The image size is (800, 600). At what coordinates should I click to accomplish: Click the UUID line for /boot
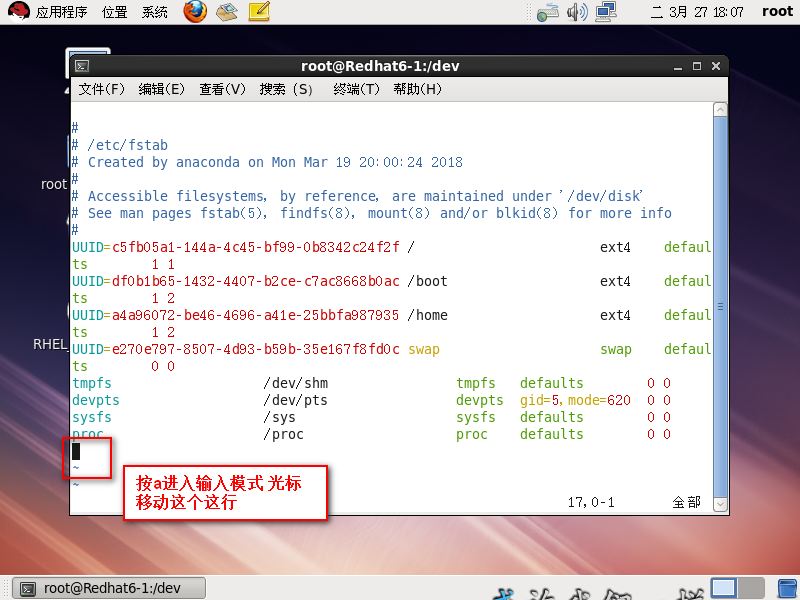pos(391,290)
